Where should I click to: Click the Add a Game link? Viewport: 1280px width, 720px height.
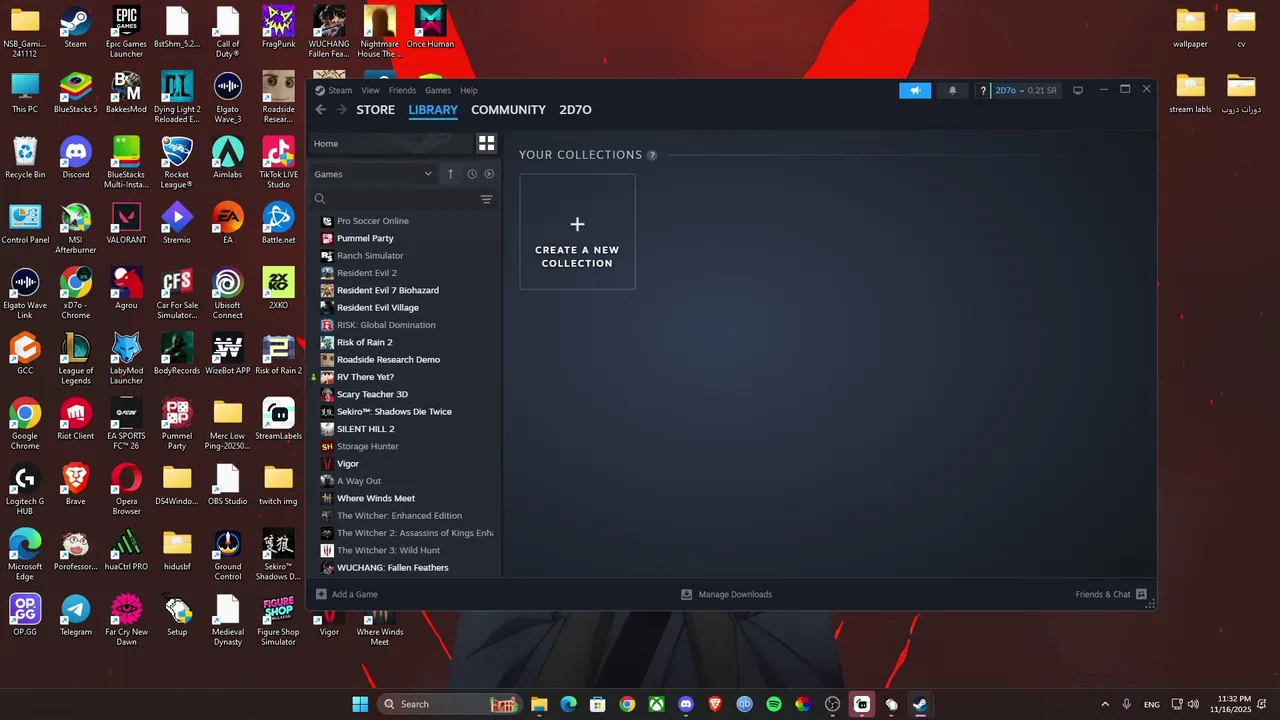pos(354,594)
